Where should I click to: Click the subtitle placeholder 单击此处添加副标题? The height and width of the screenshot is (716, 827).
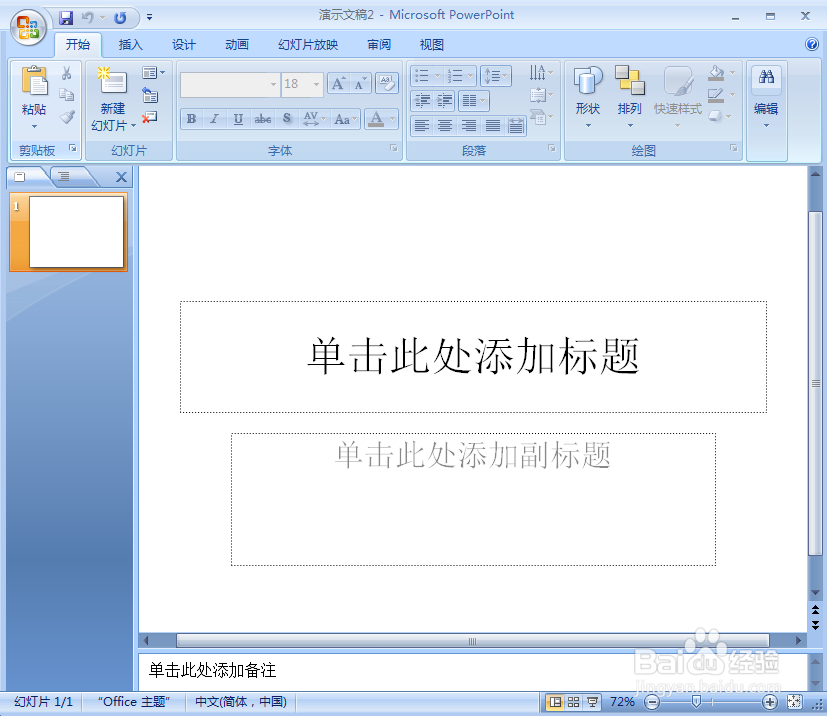473,499
